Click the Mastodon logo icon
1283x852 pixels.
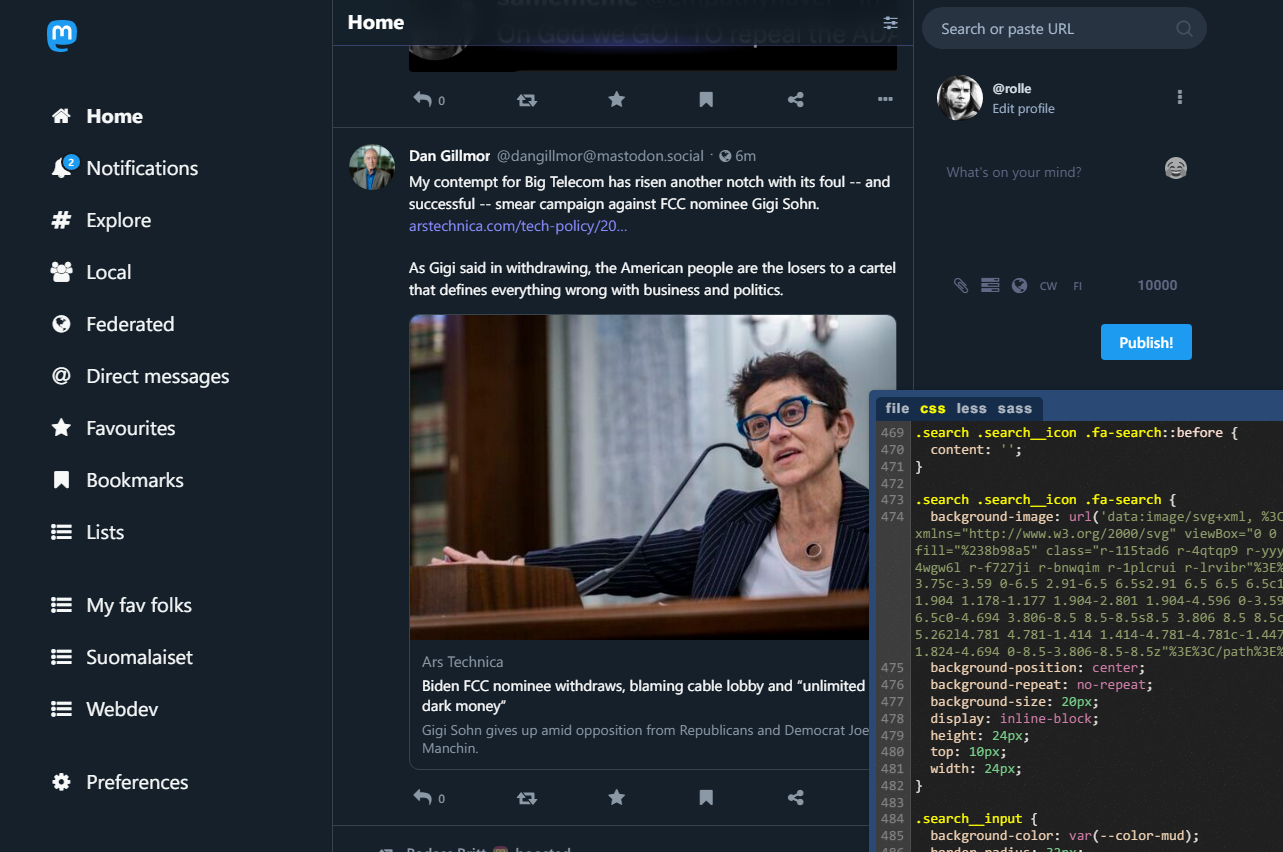coord(62,36)
